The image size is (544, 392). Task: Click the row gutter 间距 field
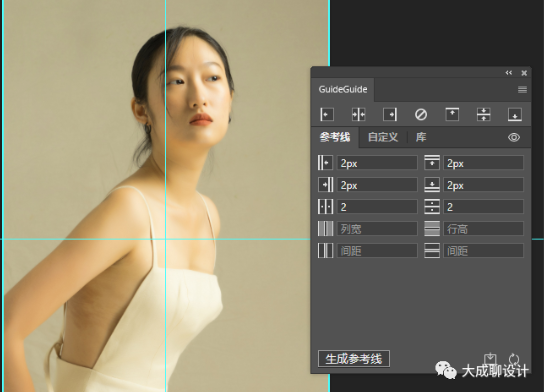click(x=484, y=251)
